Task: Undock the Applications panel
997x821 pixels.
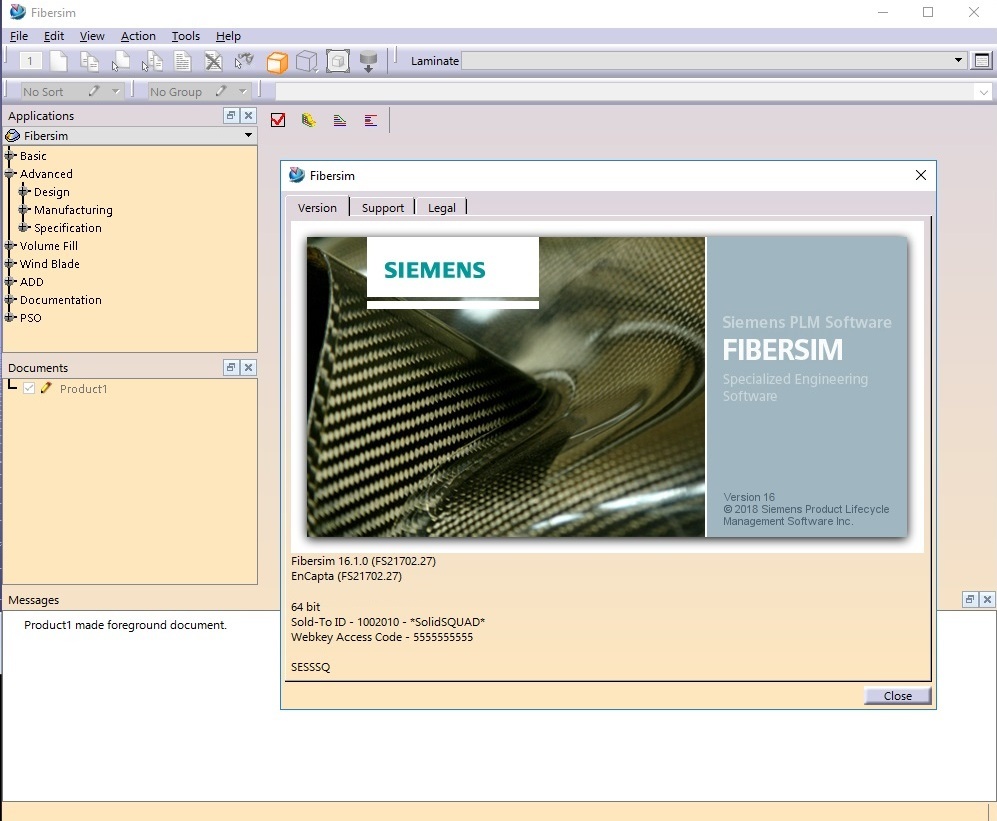Action: 231,115
